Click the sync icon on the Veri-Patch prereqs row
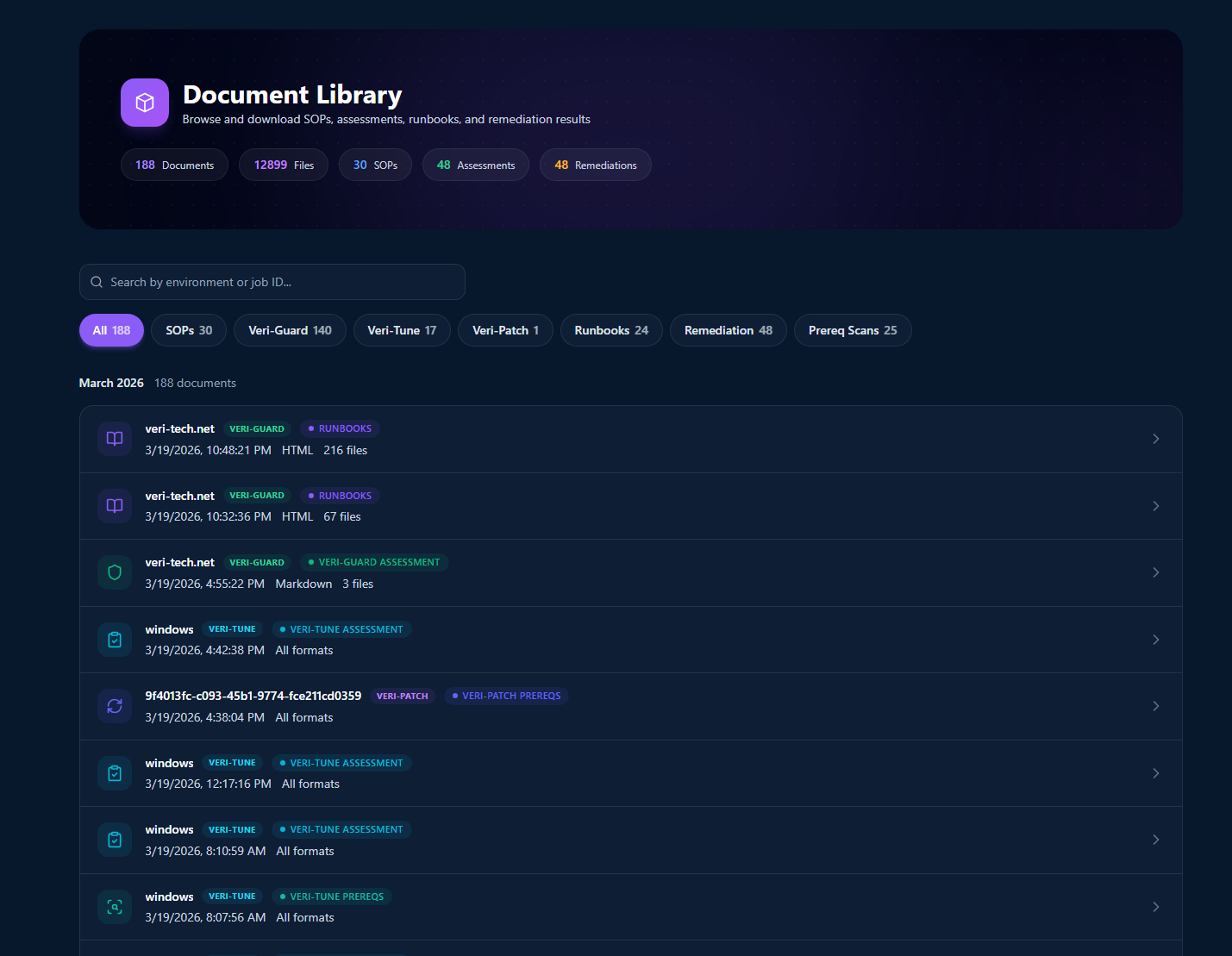 pyautogui.click(x=114, y=706)
